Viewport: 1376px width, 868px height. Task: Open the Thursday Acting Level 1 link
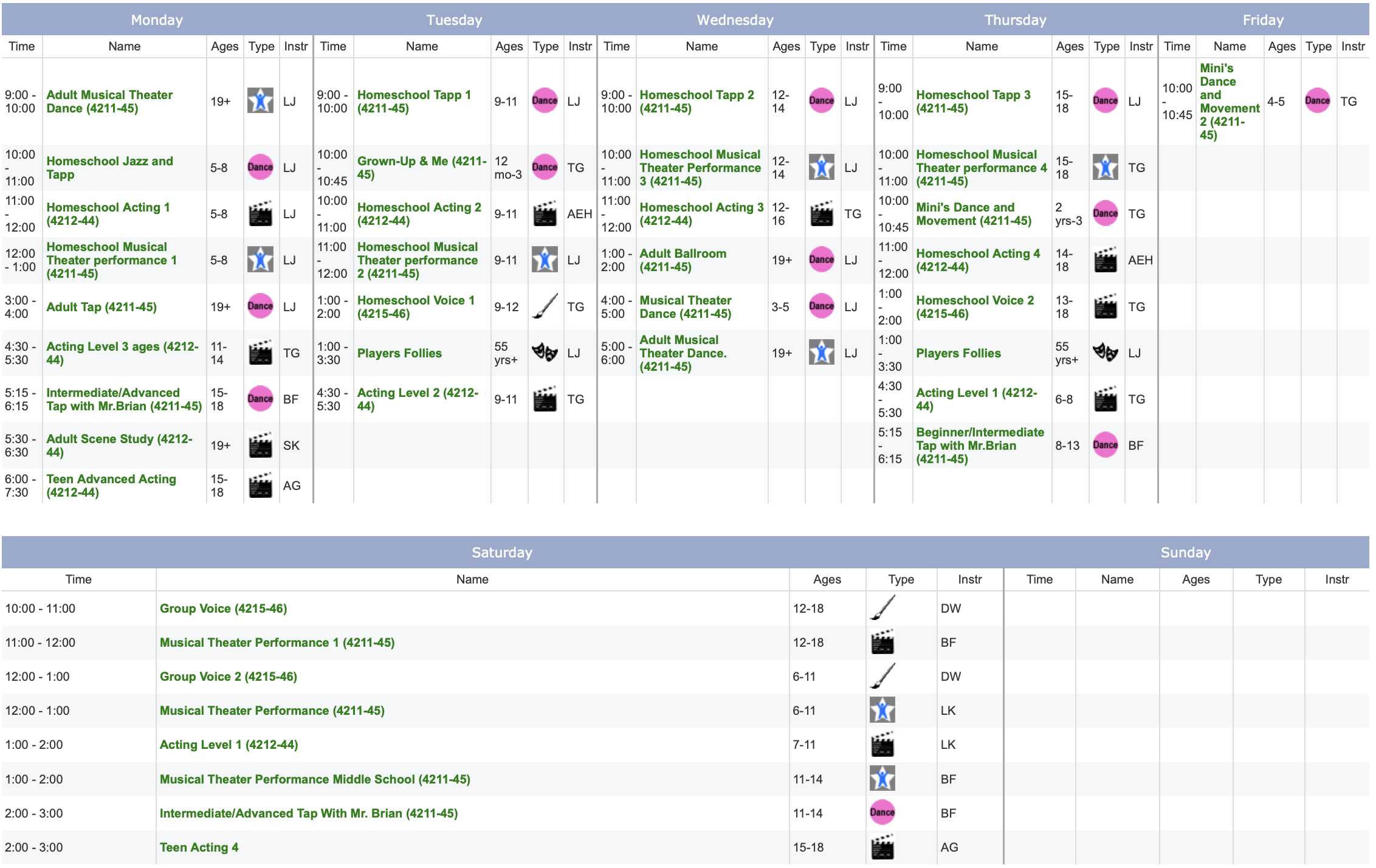pyautogui.click(x=977, y=399)
